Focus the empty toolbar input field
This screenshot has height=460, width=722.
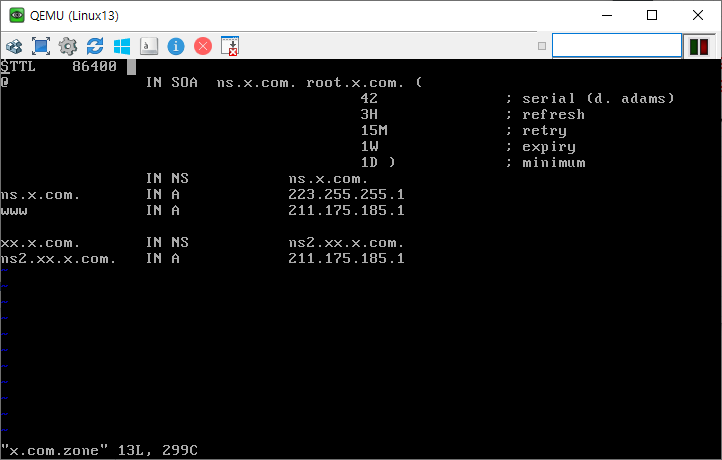[617, 46]
